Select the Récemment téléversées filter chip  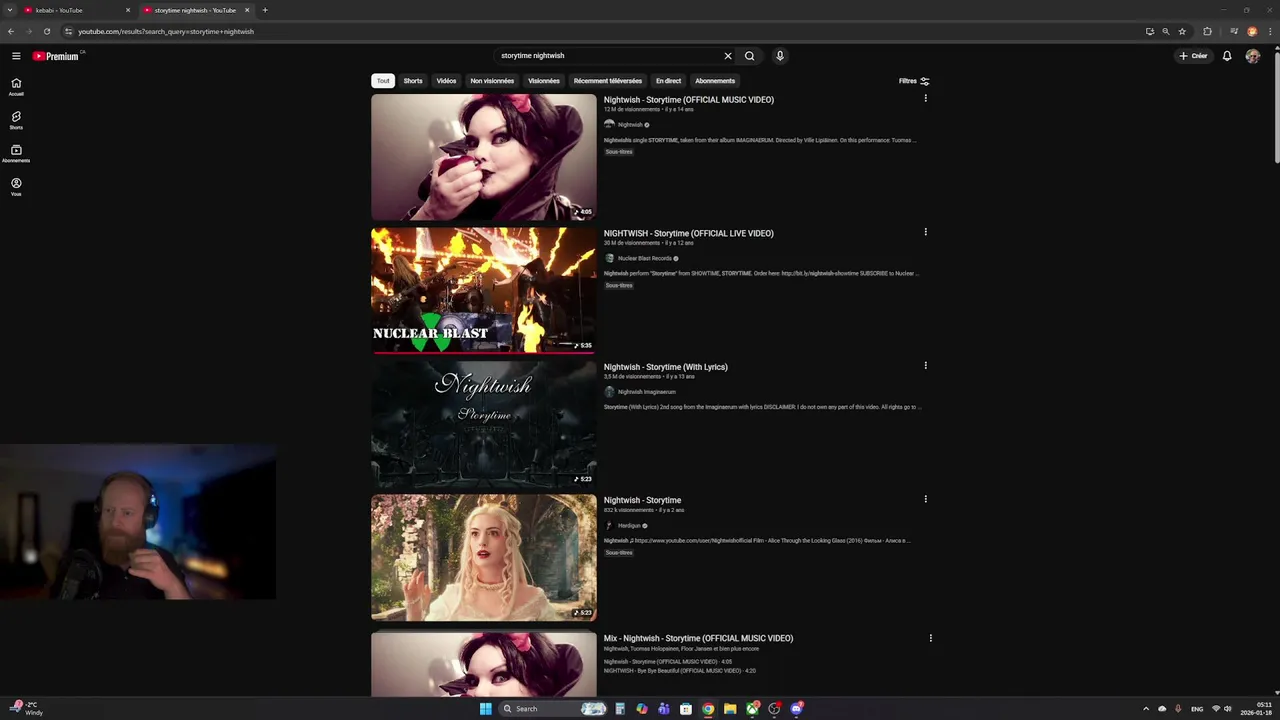[x=608, y=81]
